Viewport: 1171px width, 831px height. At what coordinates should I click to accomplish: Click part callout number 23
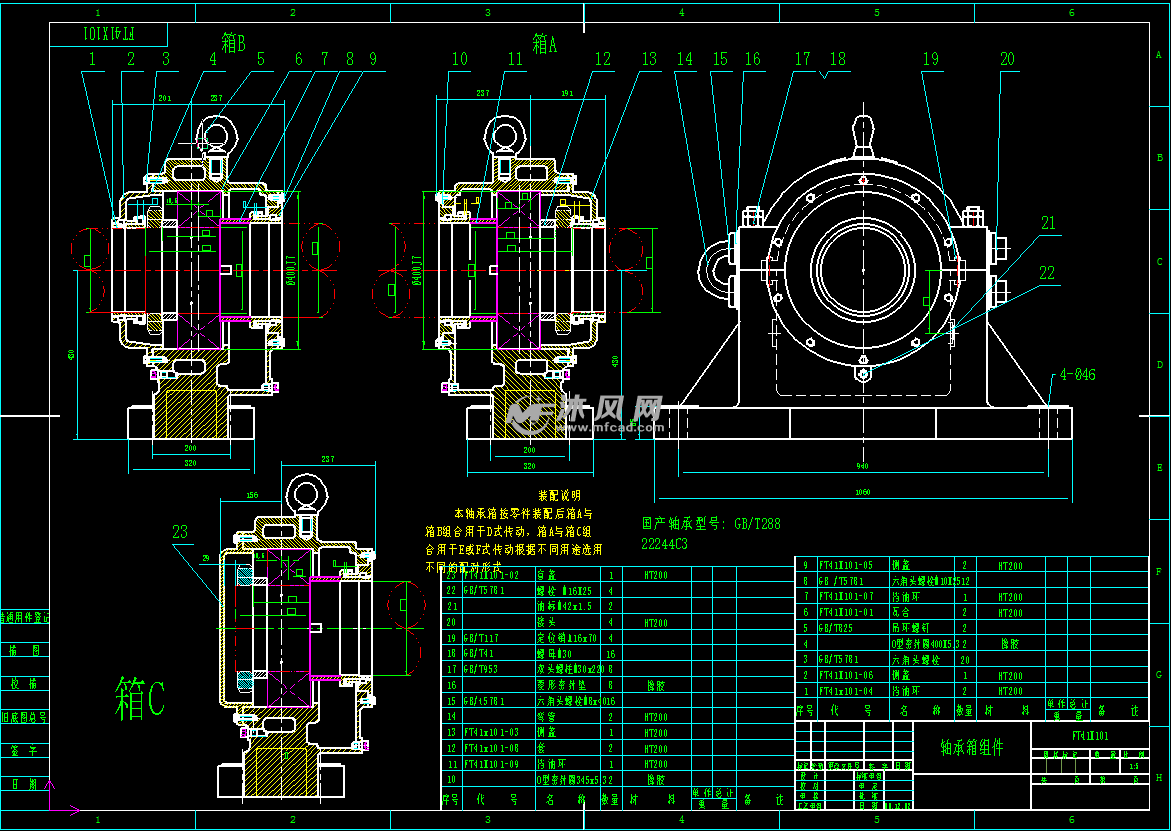point(180,532)
